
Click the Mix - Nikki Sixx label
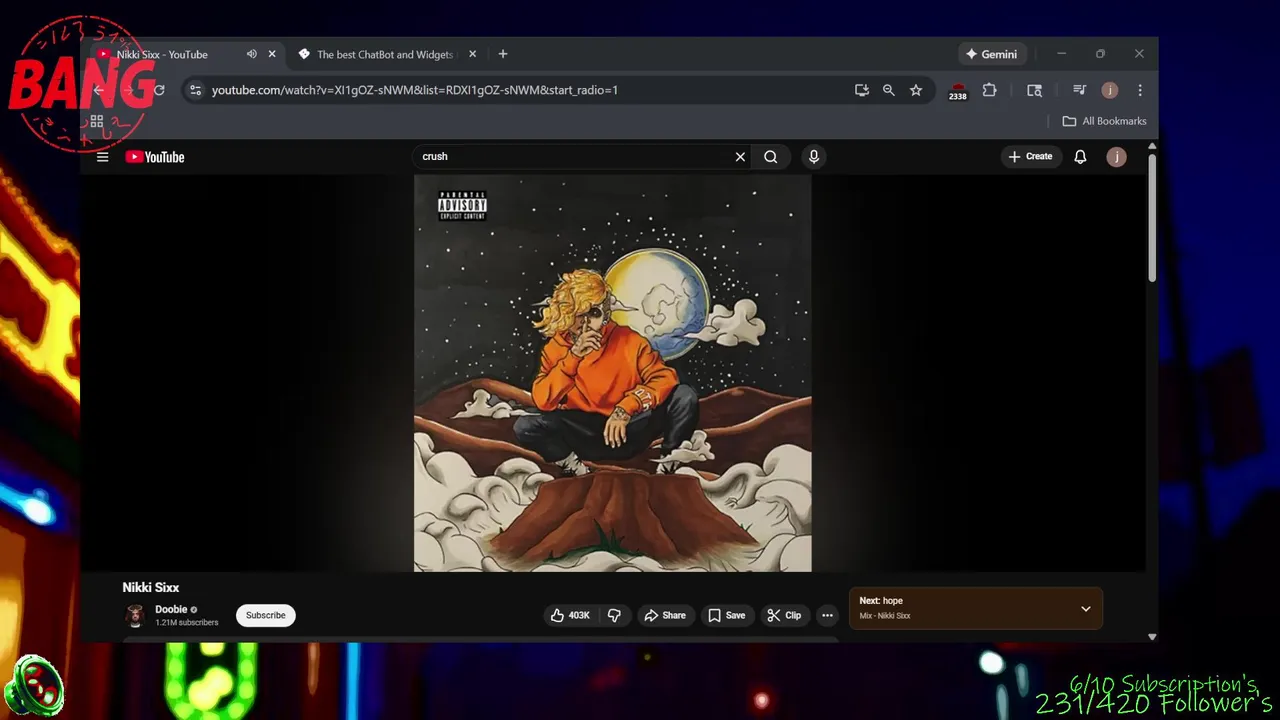click(885, 616)
